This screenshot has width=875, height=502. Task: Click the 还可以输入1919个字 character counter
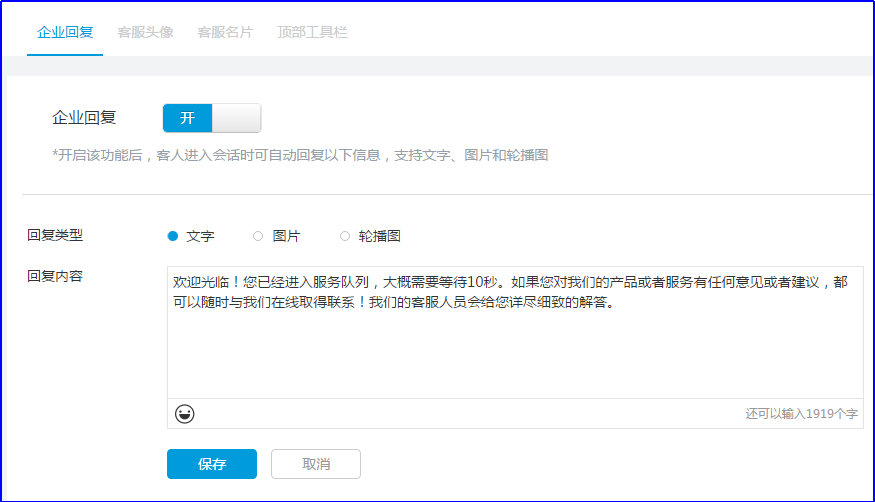(801, 413)
